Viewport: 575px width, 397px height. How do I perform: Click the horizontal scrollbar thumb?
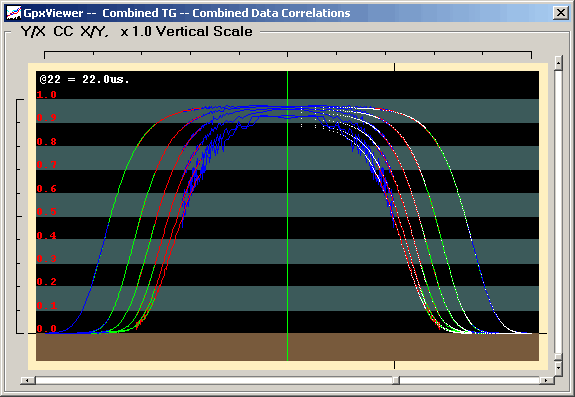tap(396, 380)
